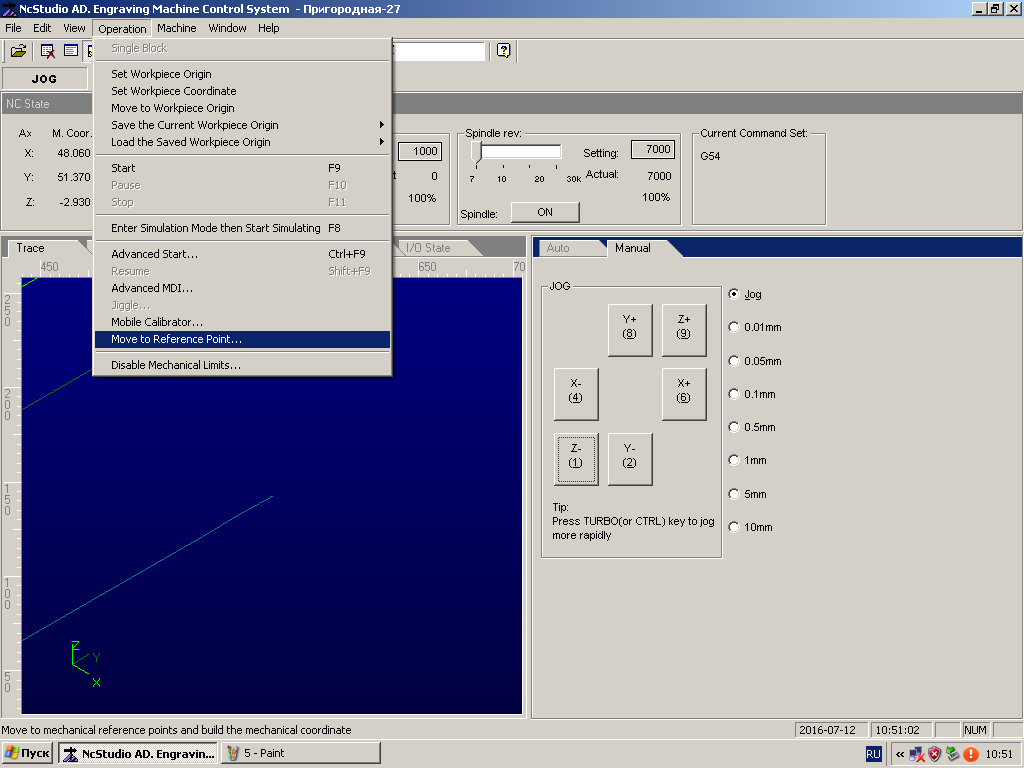Click the X+ (6) jog button

(x=684, y=394)
